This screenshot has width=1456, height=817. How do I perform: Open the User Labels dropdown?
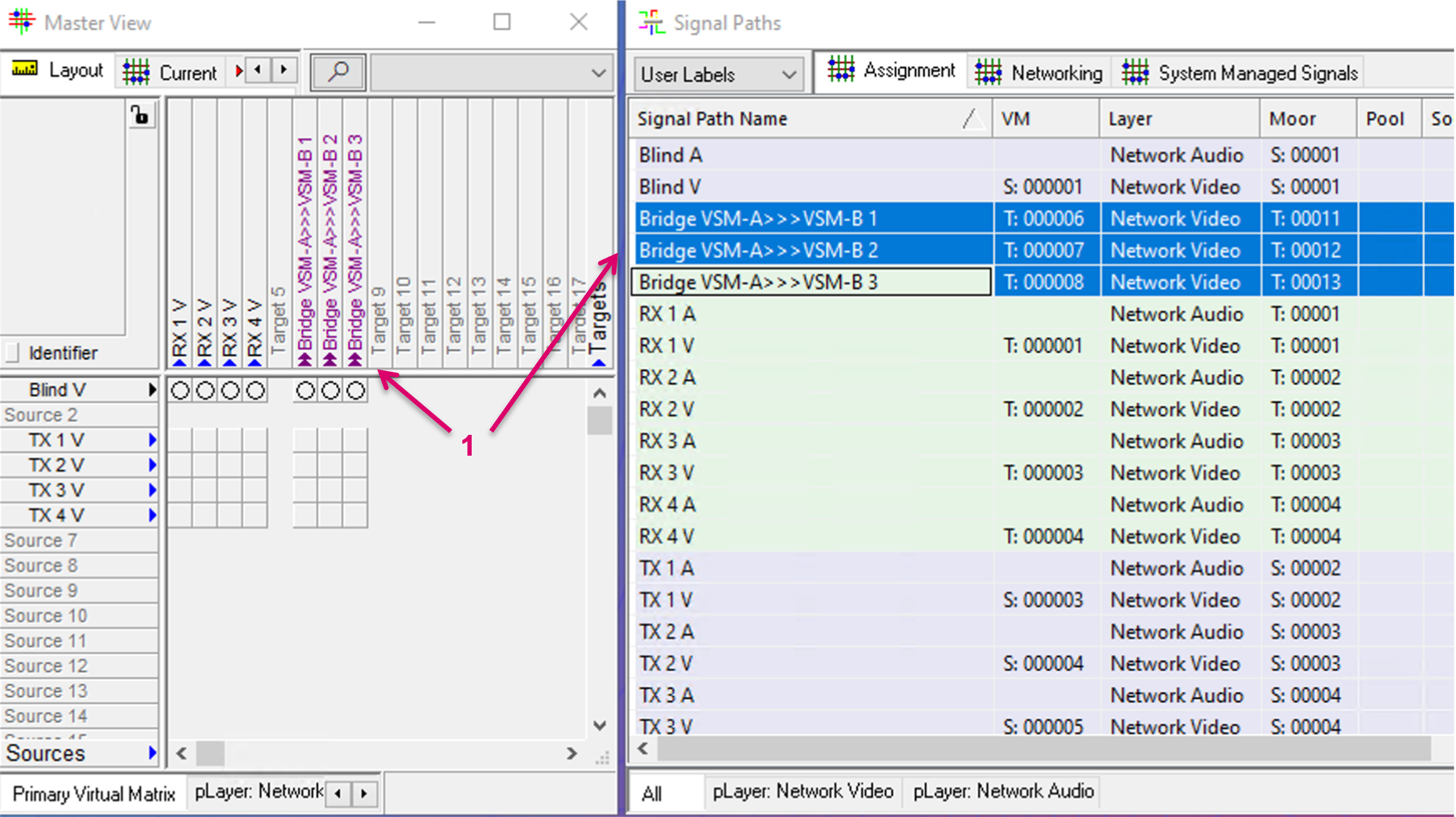[718, 74]
